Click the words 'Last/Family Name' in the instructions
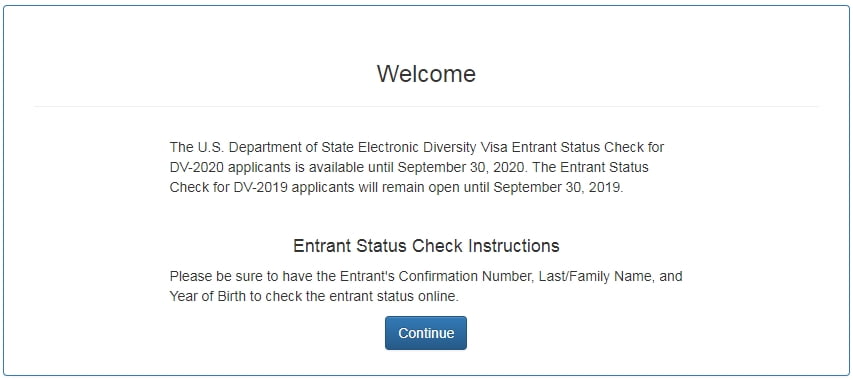 596,276
